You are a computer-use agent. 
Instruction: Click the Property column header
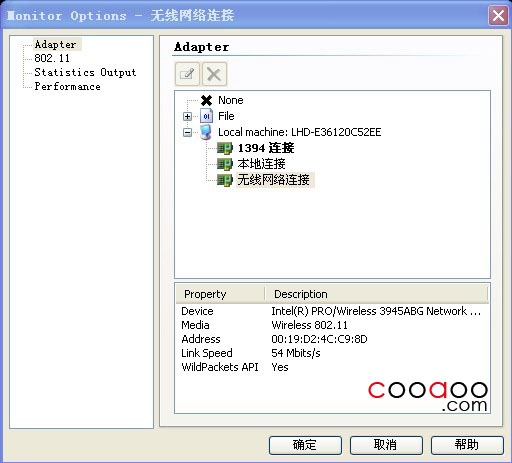pyautogui.click(x=220, y=294)
